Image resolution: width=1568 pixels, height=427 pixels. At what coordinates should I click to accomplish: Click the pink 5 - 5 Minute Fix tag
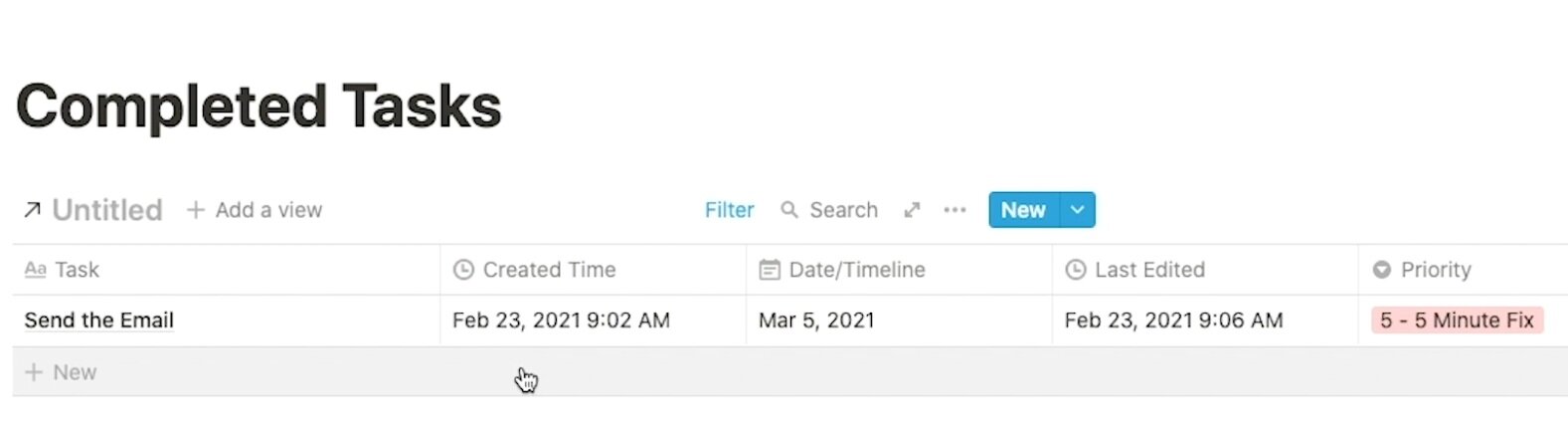[x=1457, y=320]
